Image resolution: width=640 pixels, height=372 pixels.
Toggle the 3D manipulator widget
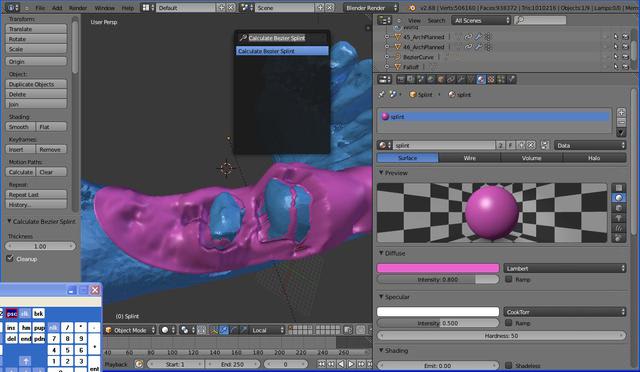213,330
